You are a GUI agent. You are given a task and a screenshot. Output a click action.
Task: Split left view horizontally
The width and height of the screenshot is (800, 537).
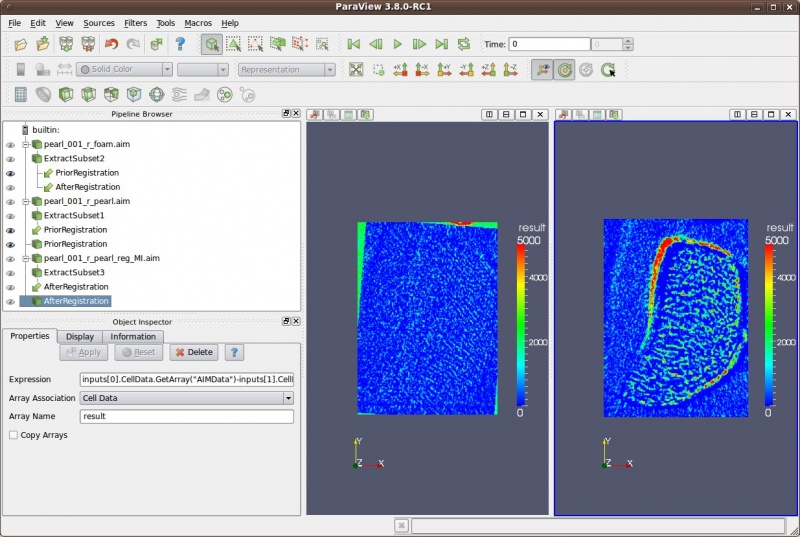(x=489, y=114)
